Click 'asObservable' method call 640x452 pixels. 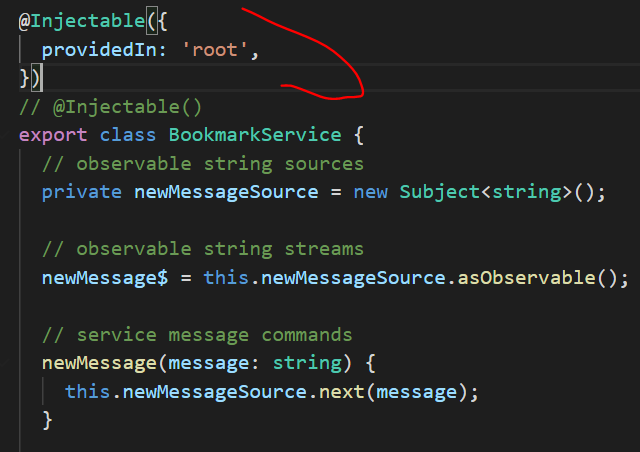(527, 278)
